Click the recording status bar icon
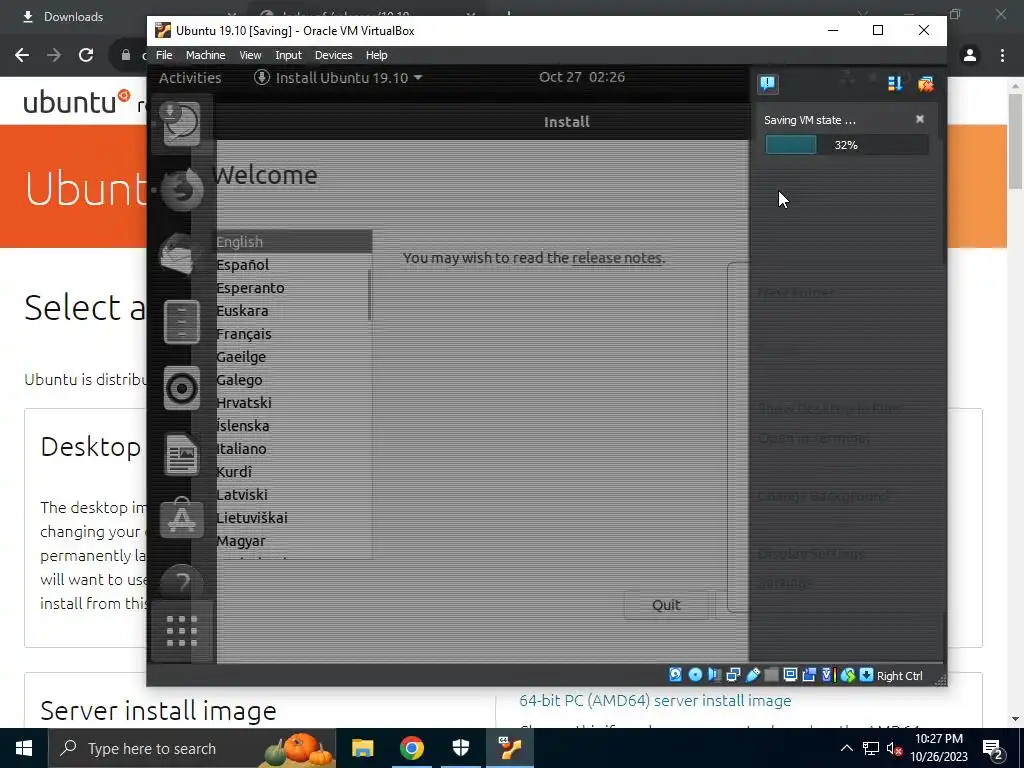 809,675
